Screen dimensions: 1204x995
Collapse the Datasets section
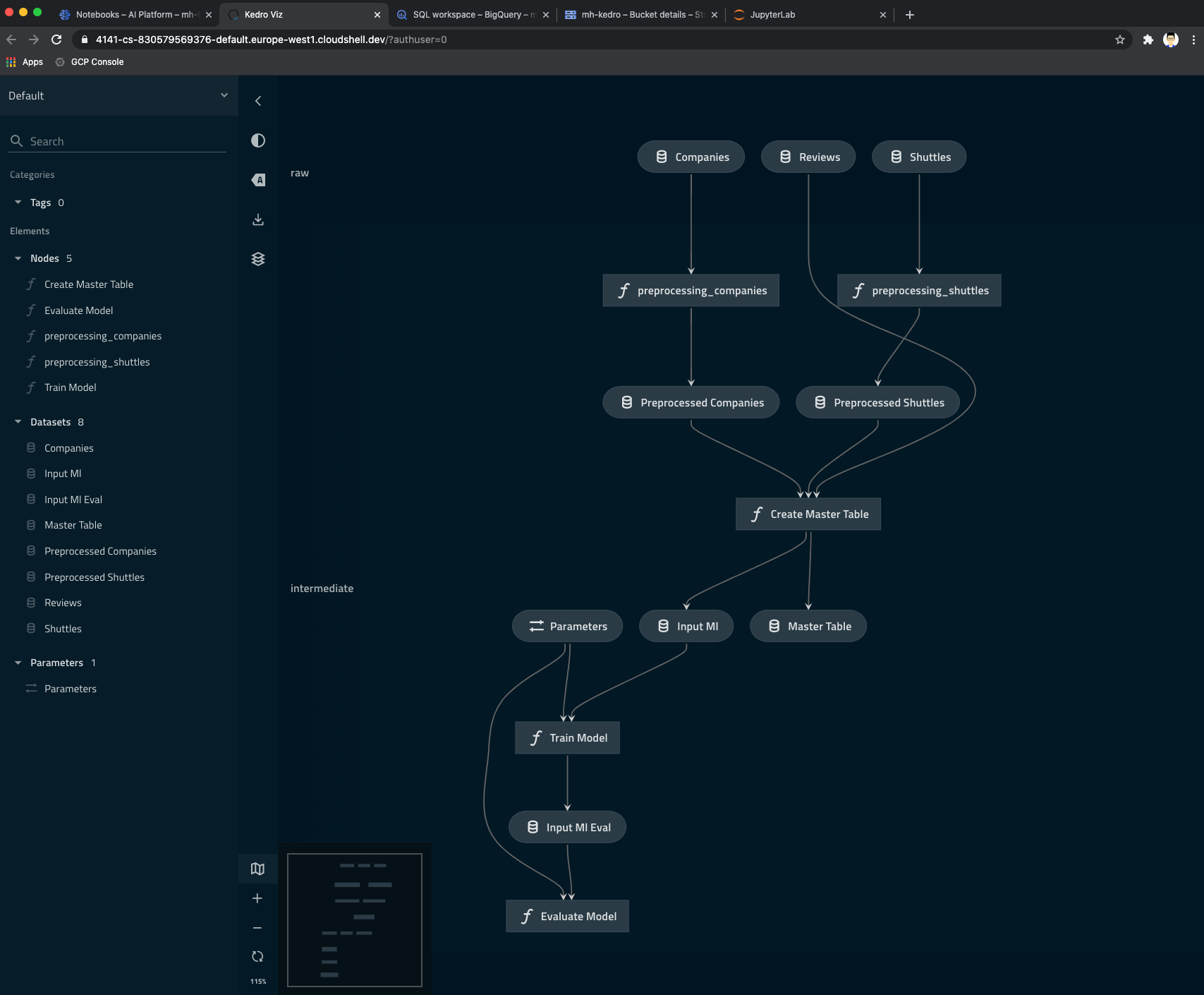click(x=18, y=422)
